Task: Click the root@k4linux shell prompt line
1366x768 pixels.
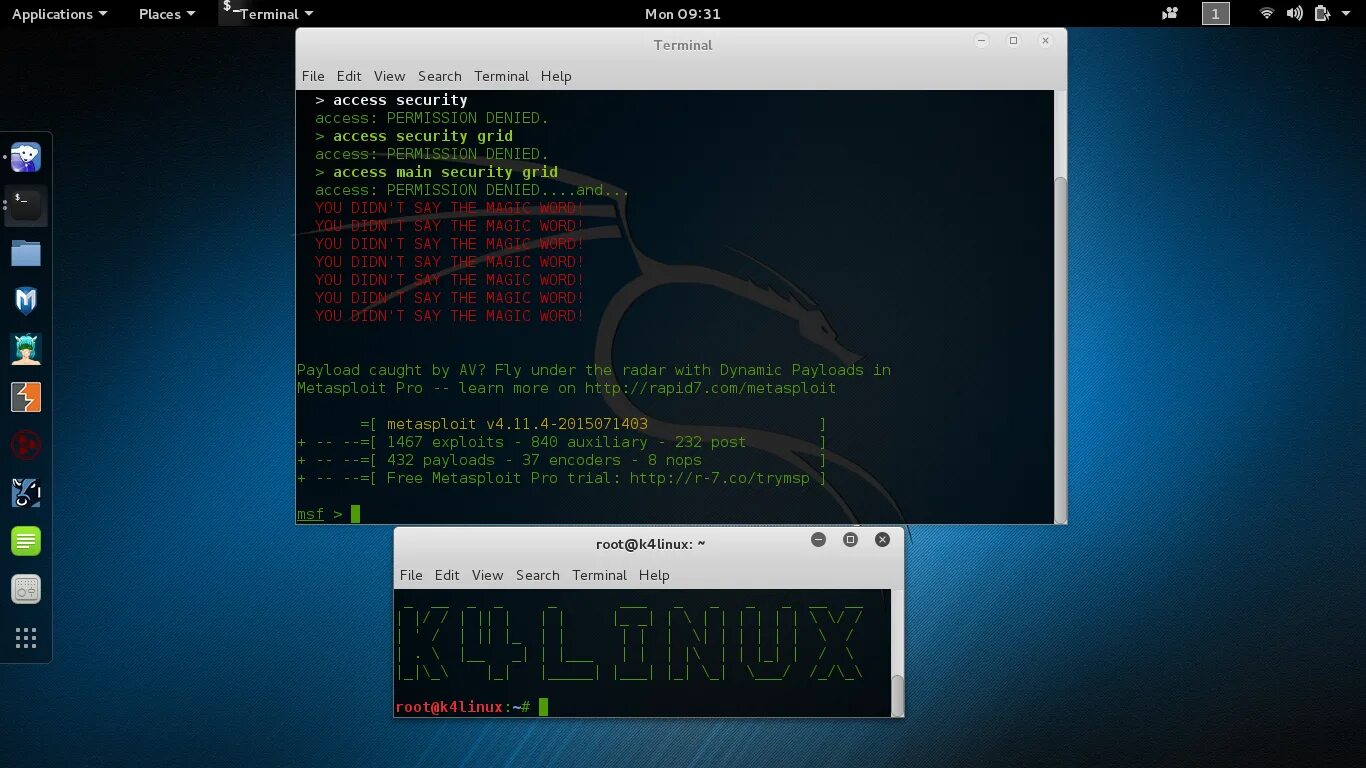Action: point(463,707)
